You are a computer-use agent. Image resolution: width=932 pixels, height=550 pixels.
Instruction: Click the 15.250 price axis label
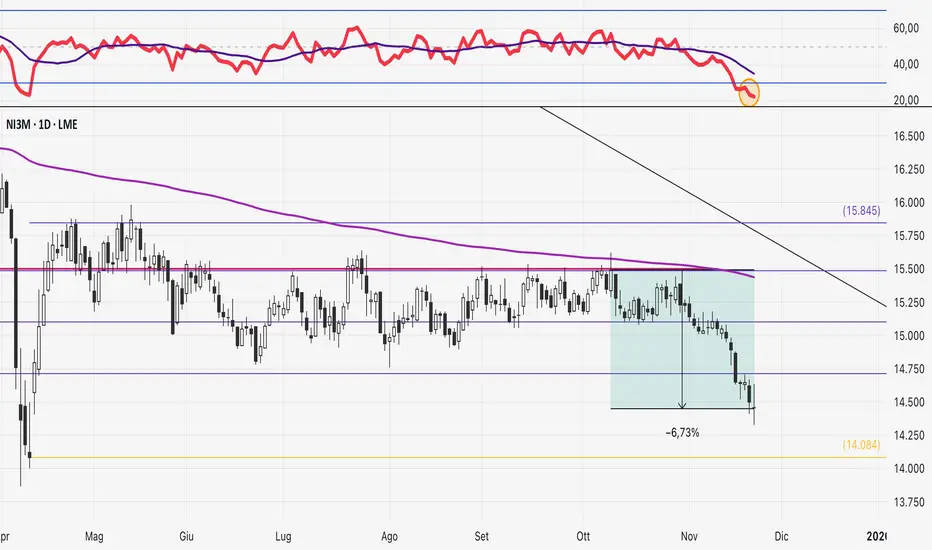909,303
